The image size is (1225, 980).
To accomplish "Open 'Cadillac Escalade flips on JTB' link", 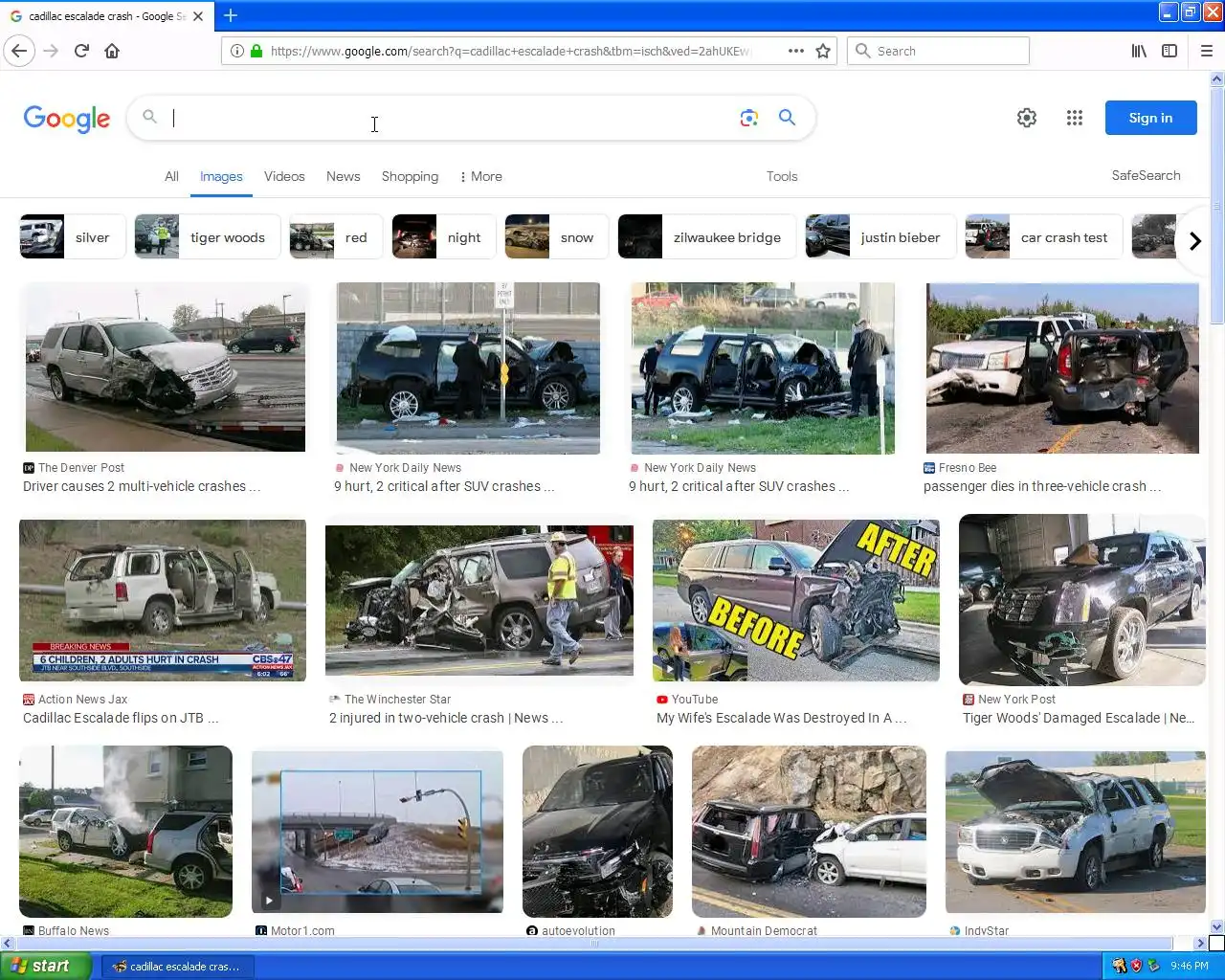I will click(121, 718).
